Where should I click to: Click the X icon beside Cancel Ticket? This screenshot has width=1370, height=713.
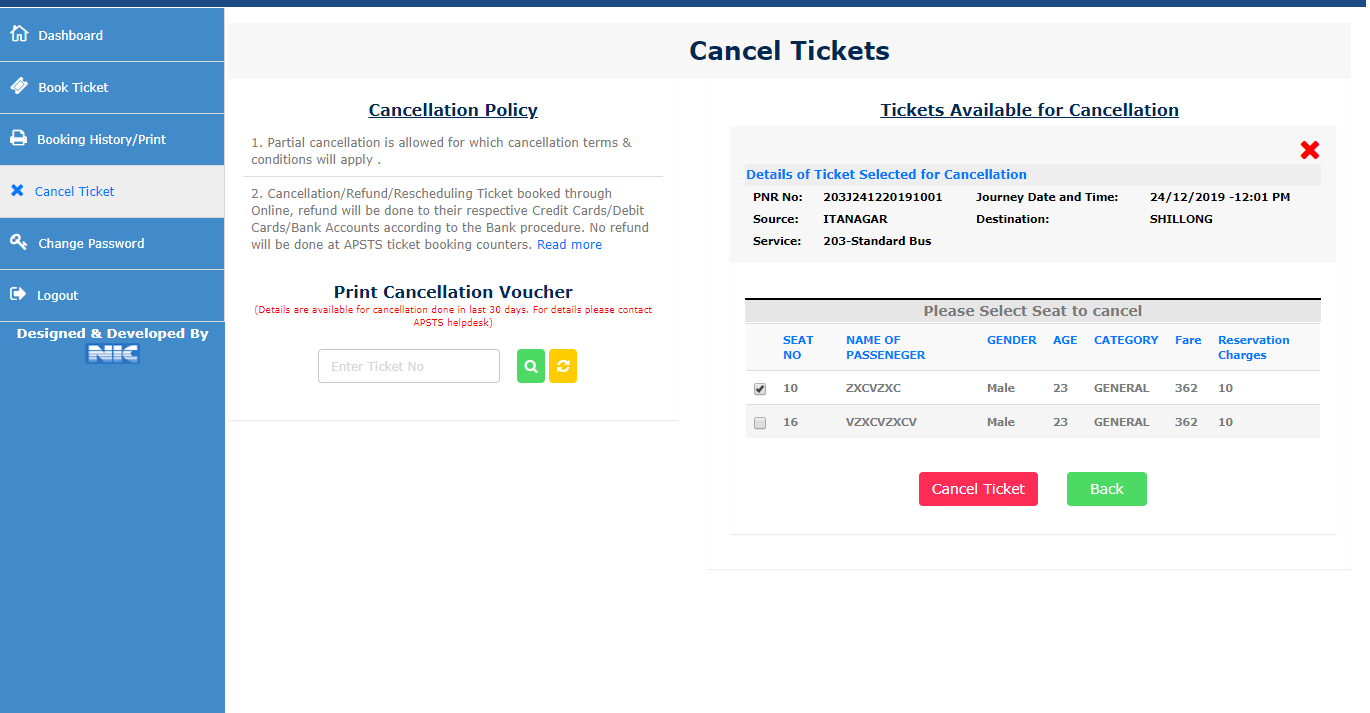[17, 190]
